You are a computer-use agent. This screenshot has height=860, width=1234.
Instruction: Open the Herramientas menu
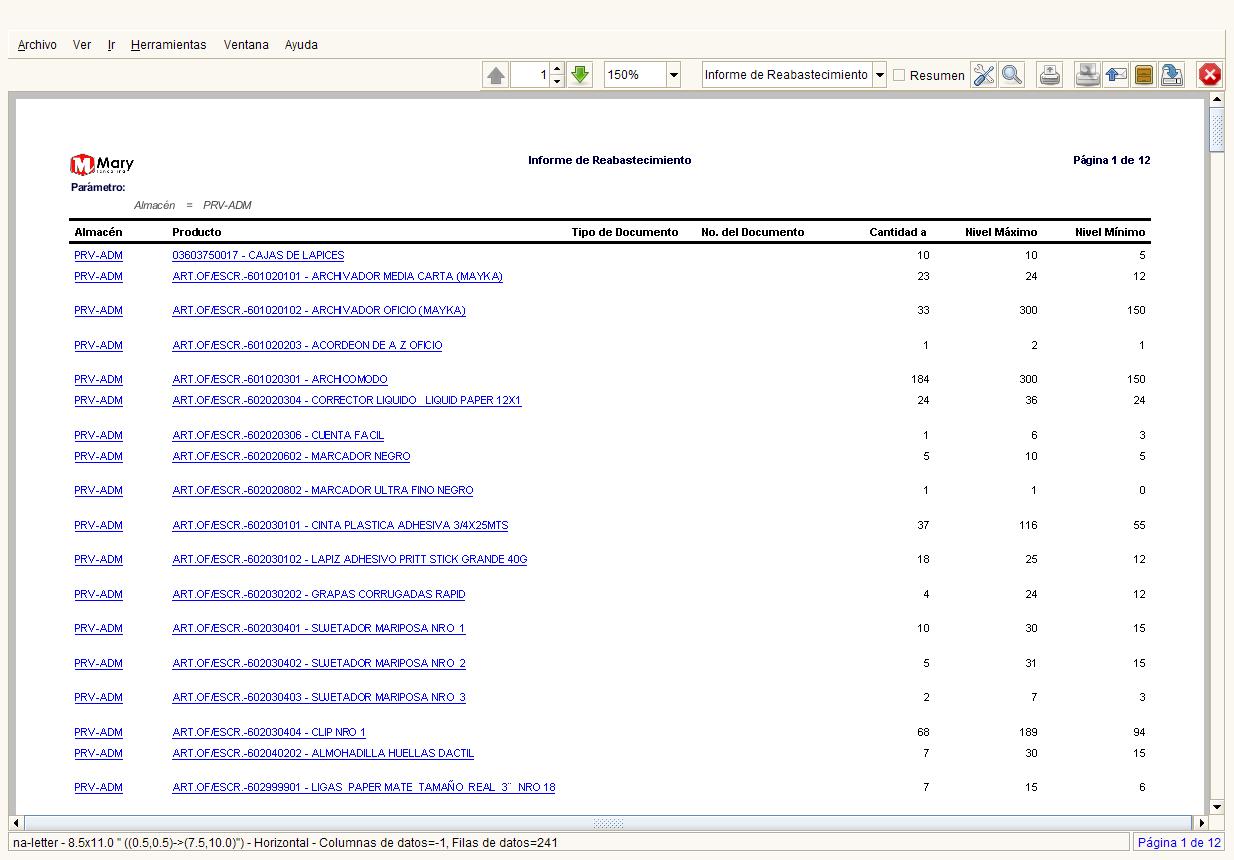click(x=168, y=45)
